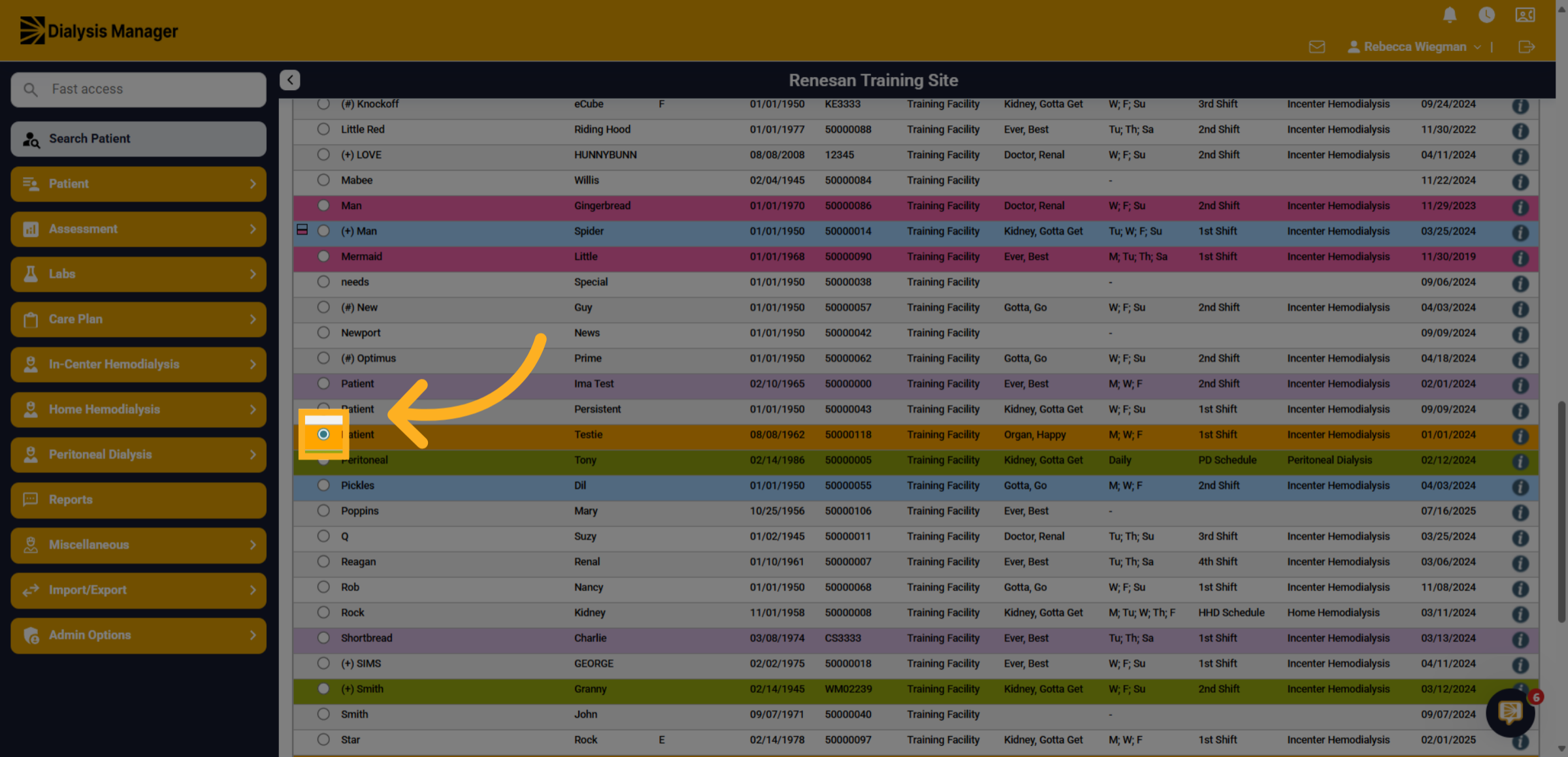1568x757 pixels.
Task: Collapse the (+) Man Spider row expander
Action: 302,229
